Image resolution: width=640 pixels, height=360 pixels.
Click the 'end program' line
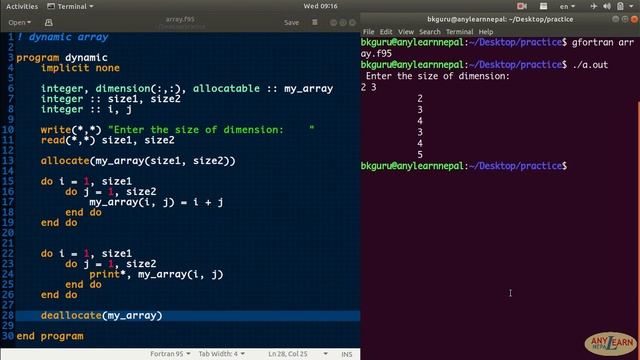coord(50,336)
